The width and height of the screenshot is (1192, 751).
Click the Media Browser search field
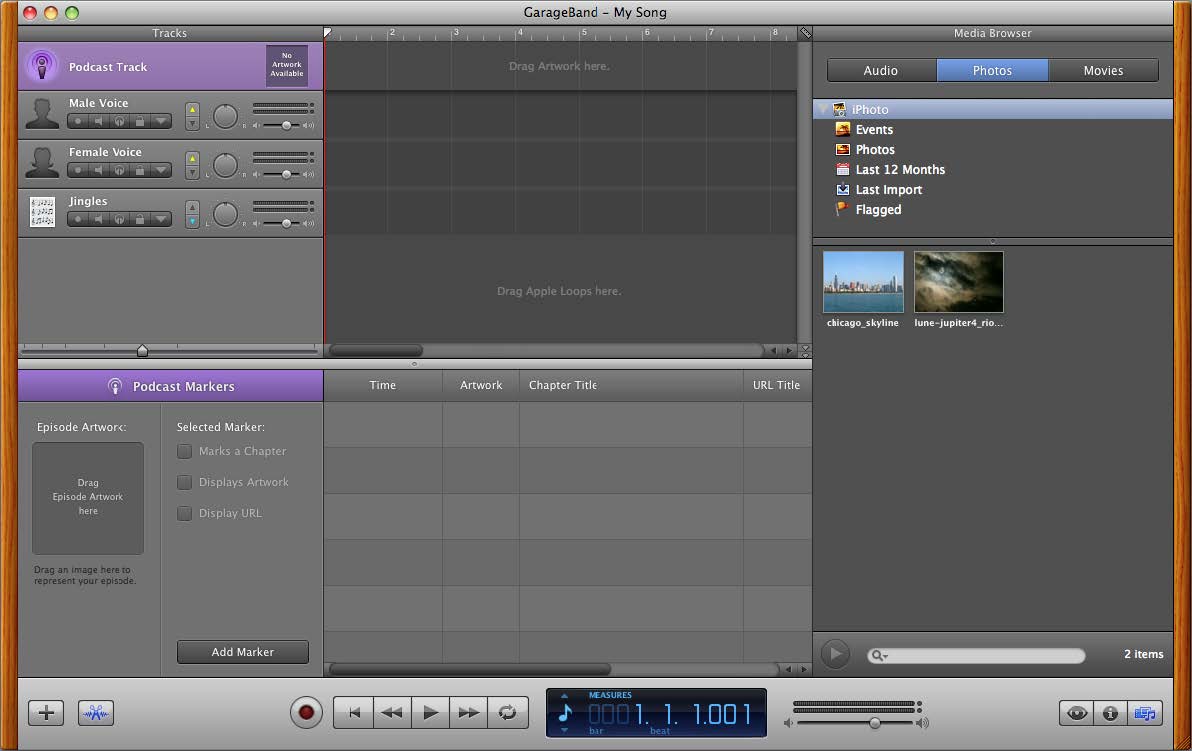pyautogui.click(x=976, y=655)
